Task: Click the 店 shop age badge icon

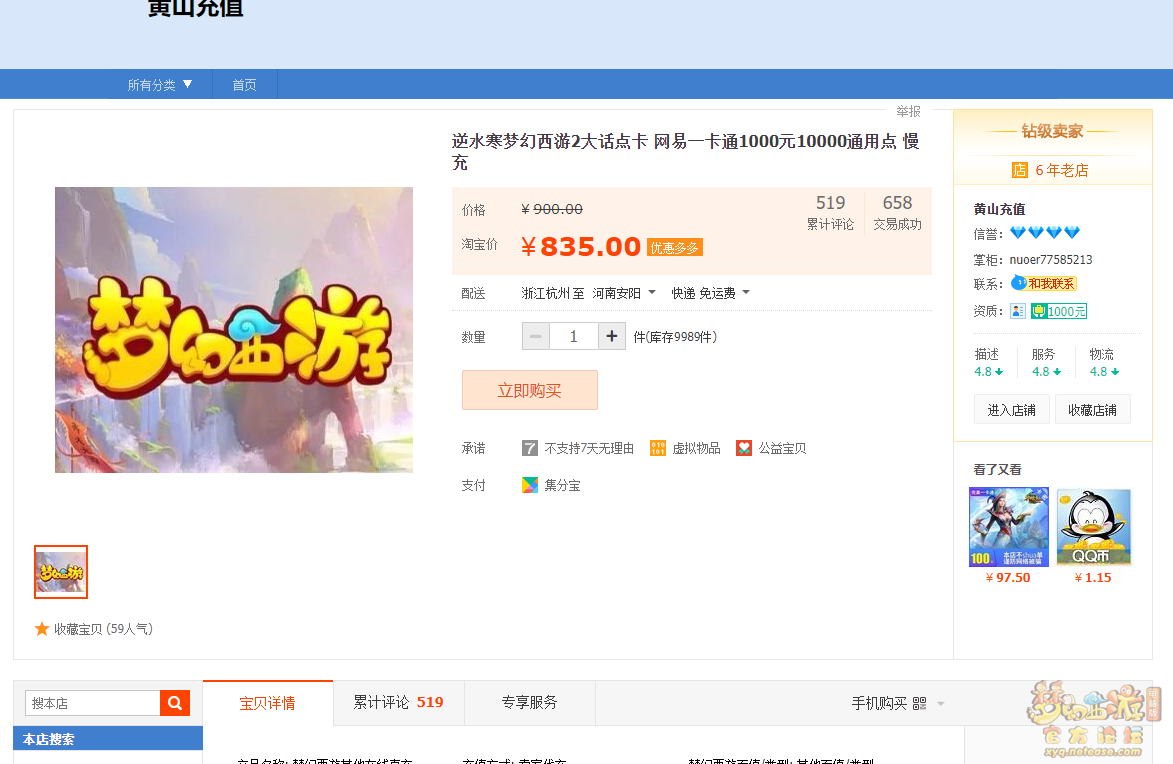Action: pos(1020,170)
